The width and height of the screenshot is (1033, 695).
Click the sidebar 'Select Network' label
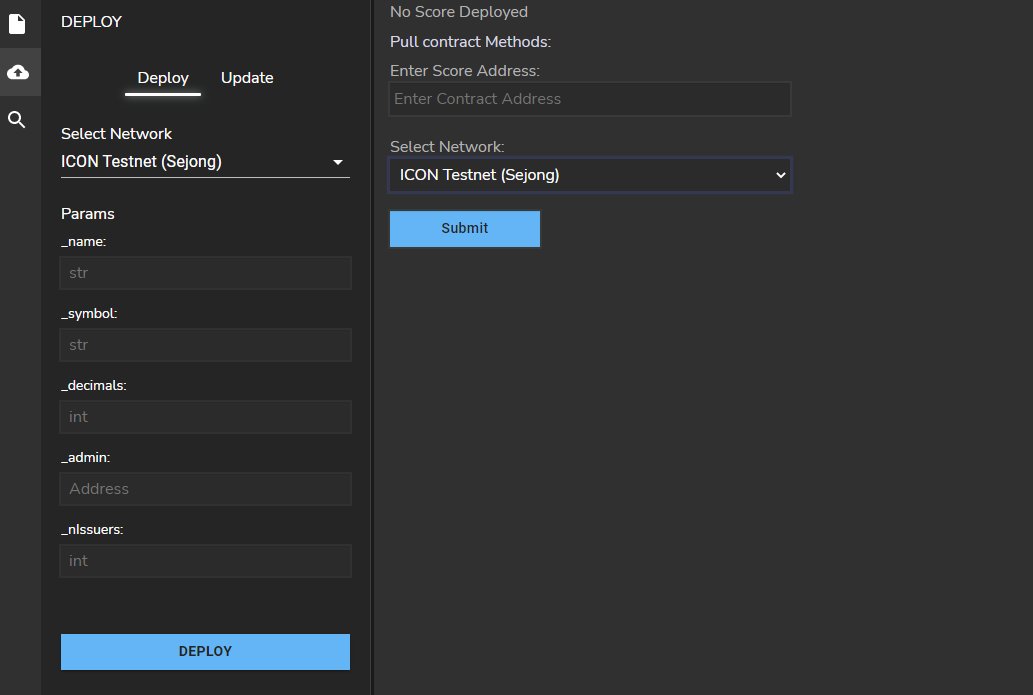(x=116, y=134)
